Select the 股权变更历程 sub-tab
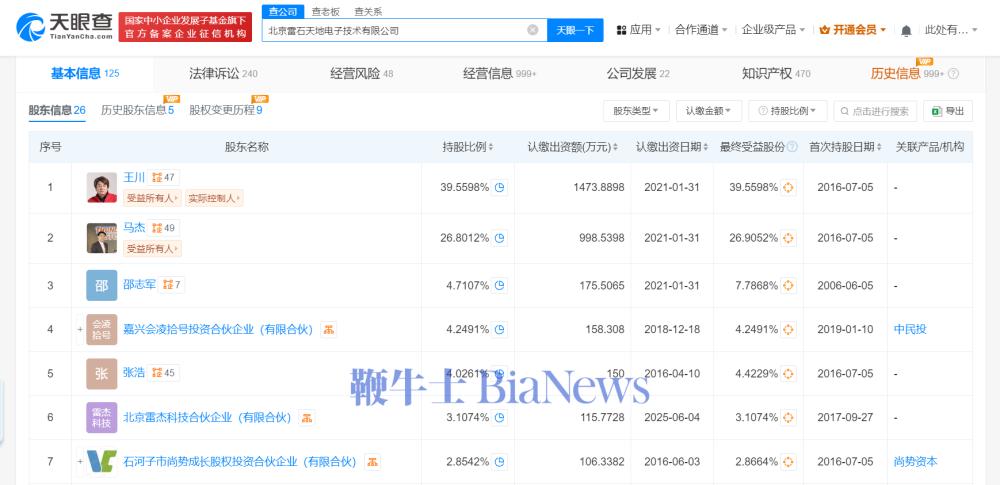Image resolution: width=1000 pixels, height=485 pixels. coord(226,110)
